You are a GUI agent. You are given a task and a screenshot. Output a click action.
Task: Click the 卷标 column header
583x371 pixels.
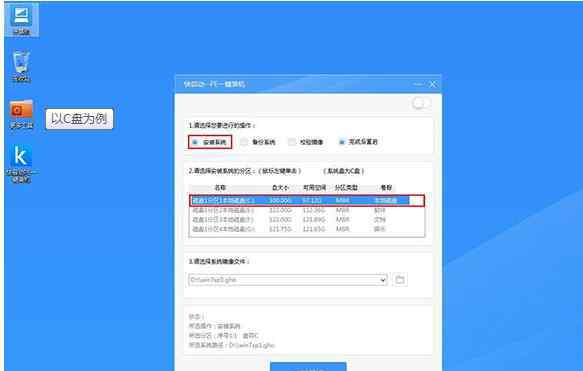[386, 188]
